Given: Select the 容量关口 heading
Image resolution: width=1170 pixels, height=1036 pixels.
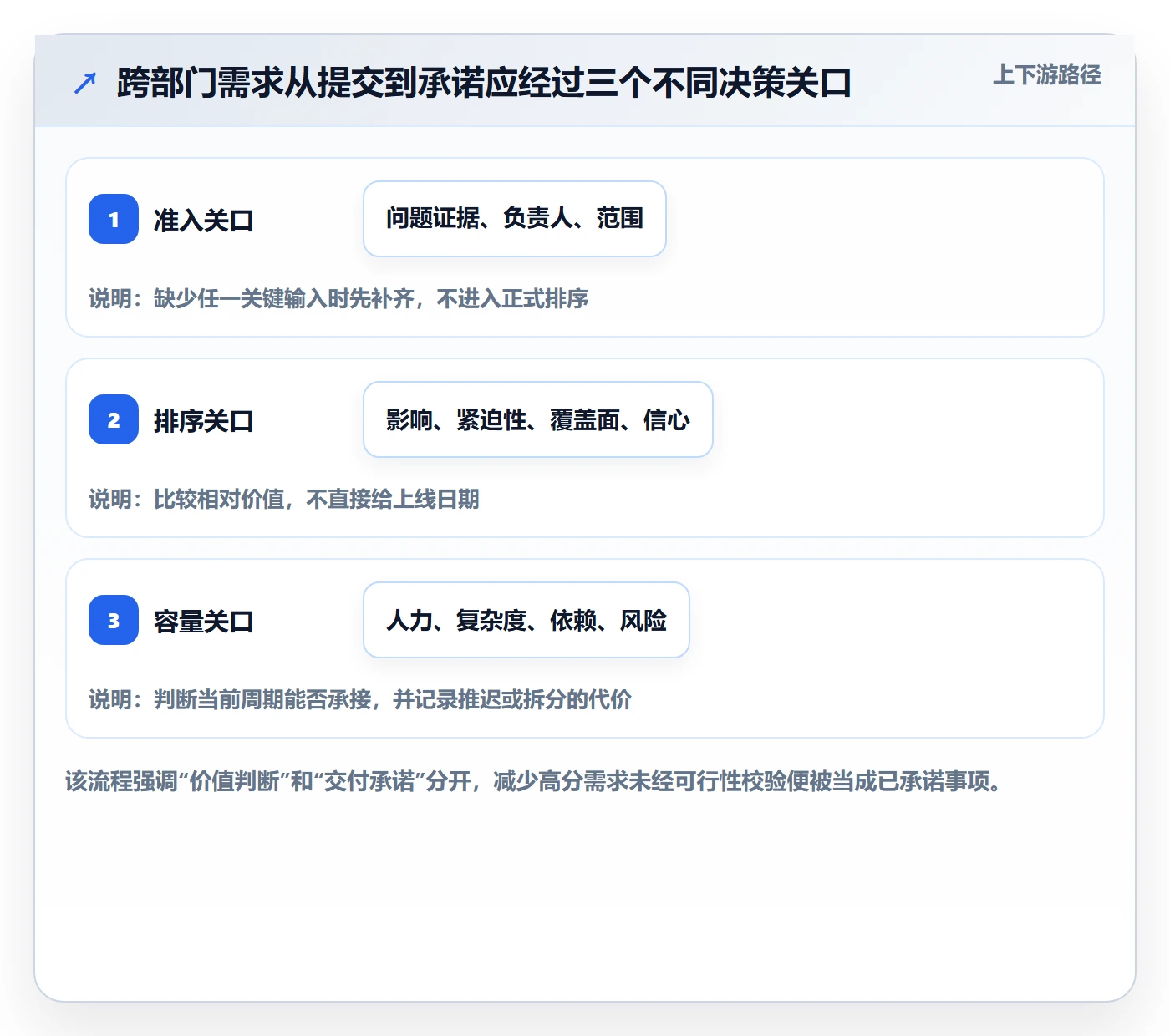Looking at the screenshot, I should tap(203, 622).
